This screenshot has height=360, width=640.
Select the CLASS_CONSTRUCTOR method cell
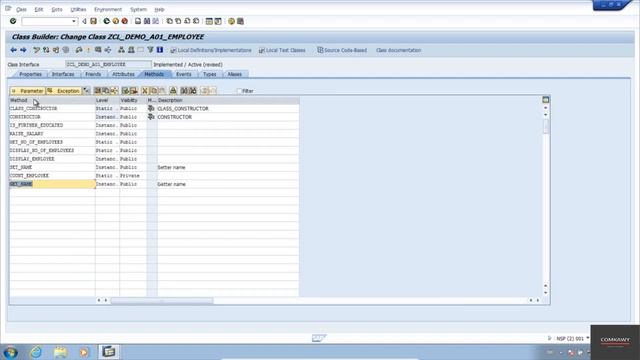coord(52,109)
